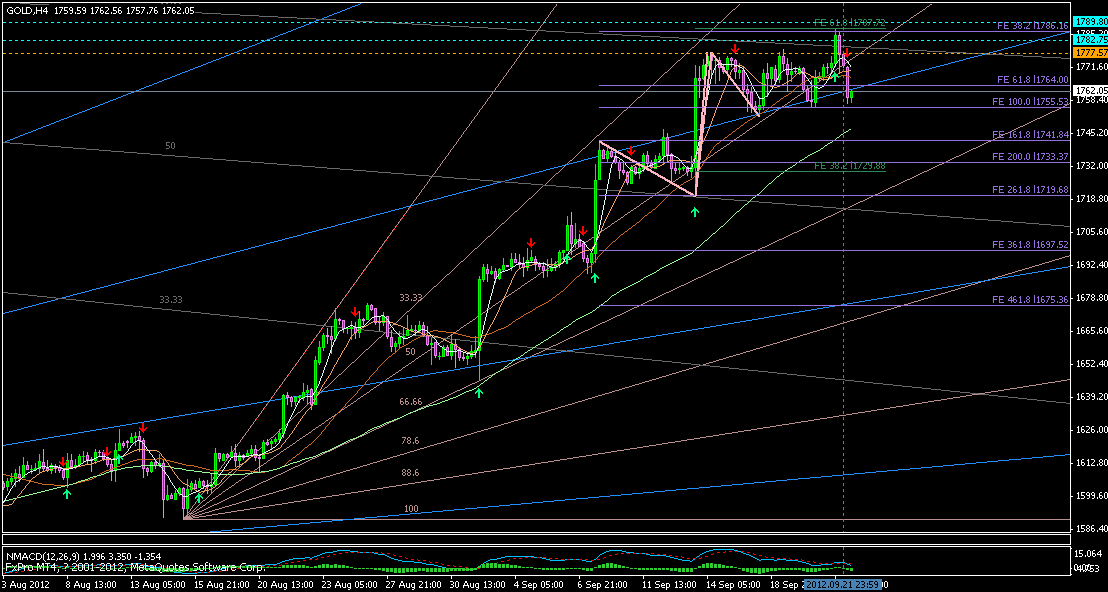Click the green up arrow under the 30 Aug low
This screenshot has width=1108, height=592.
pyautogui.click(x=479, y=393)
